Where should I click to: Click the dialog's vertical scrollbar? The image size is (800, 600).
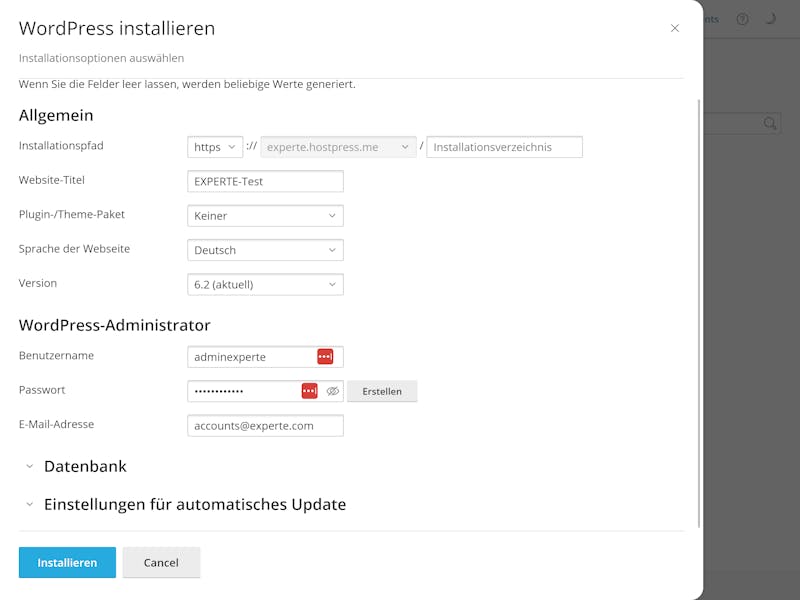(698, 314)
